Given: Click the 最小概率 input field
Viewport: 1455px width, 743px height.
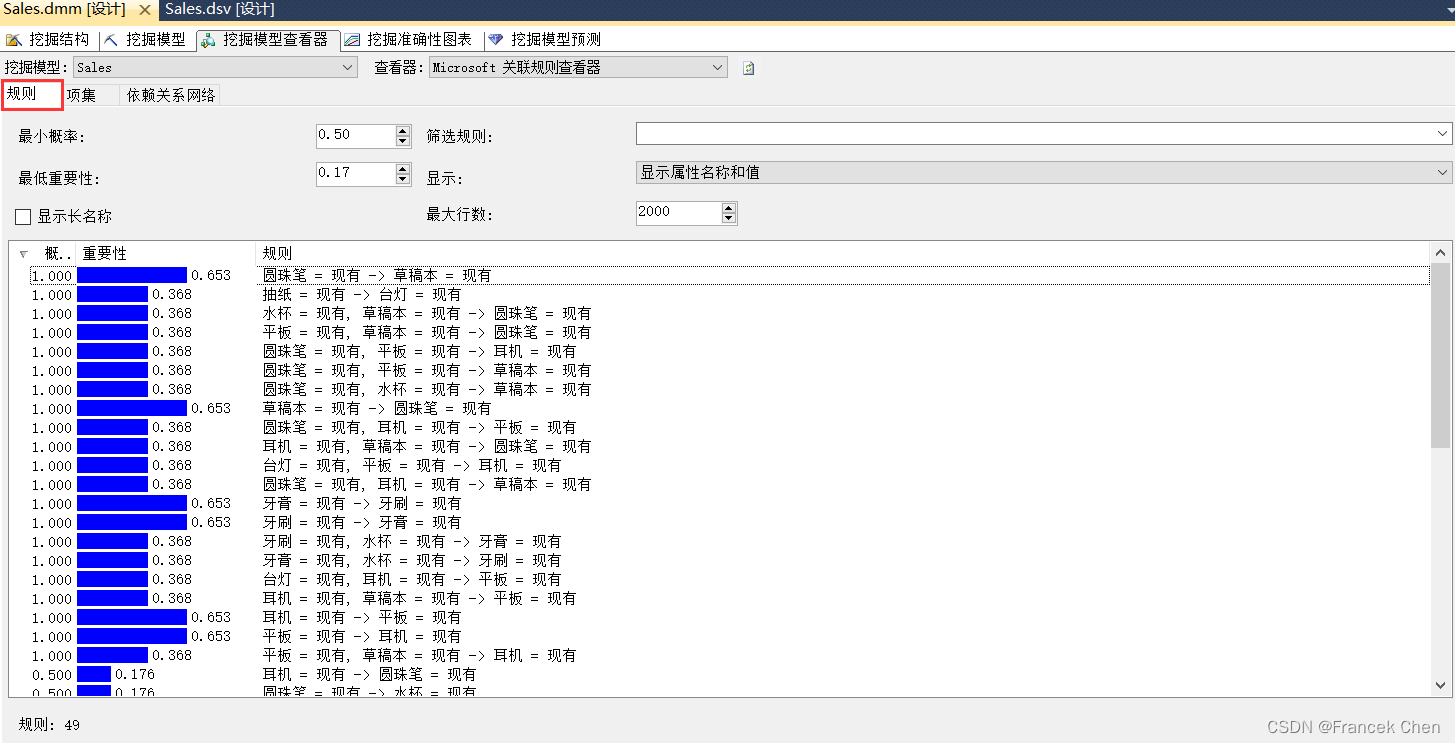Looking at the screenshot, I should tap(355, 135).
